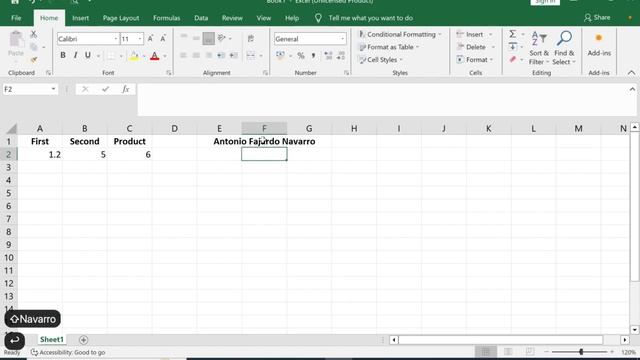Click the Format Painter brush icon
This screenshot has width=640, height=360.
[x=34, y=60]
